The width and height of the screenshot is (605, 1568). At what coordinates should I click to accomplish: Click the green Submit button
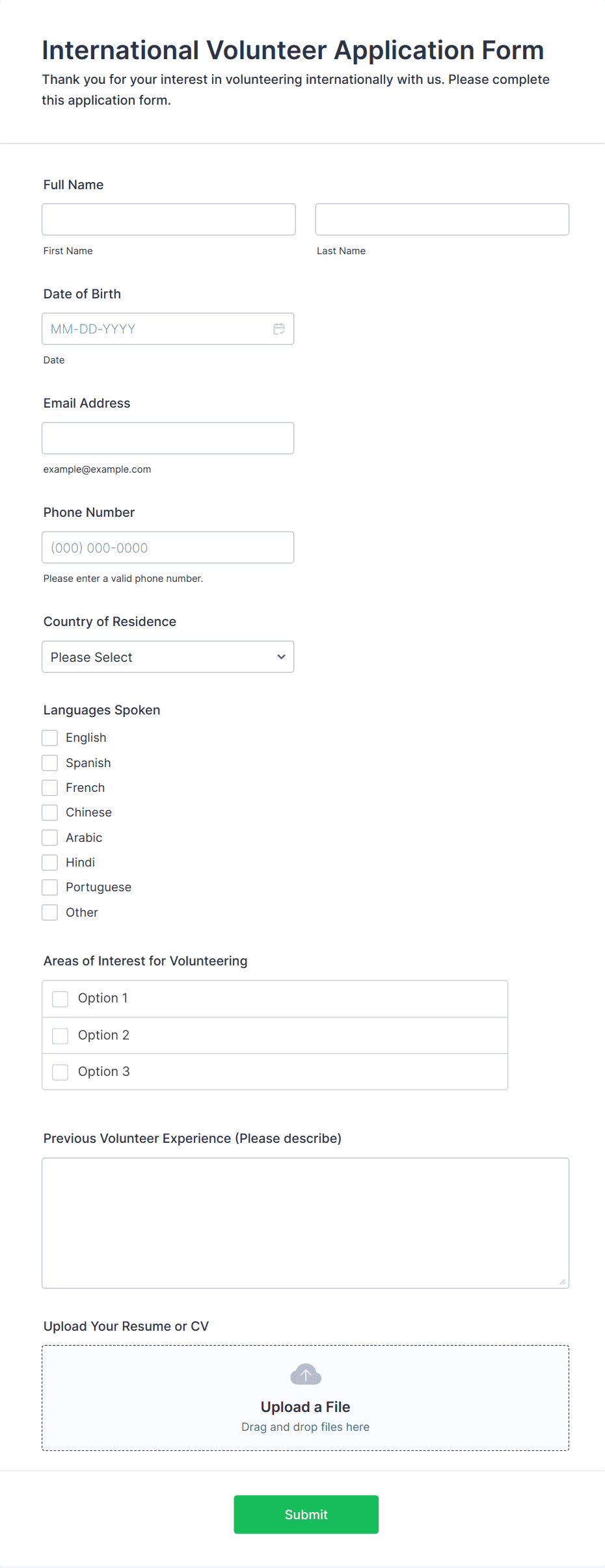[x=306, y=1515]
